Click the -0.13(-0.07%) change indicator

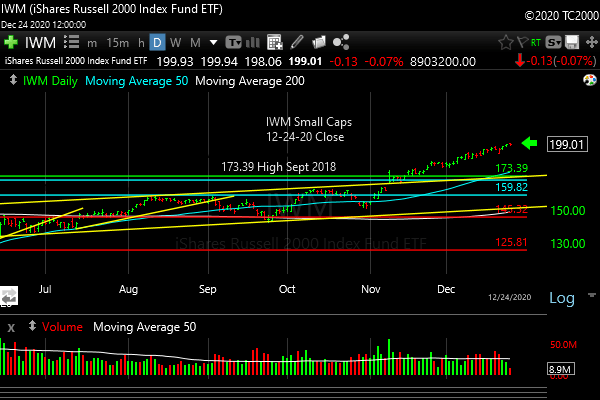click(x=556, y=61)
